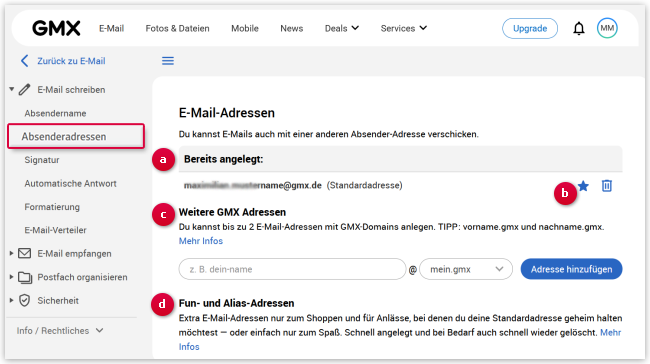Image resolution: width=650 pixels, height=364 pixels.
Task: Click the star icon for standard address
Action: click(x=584, y=186)
